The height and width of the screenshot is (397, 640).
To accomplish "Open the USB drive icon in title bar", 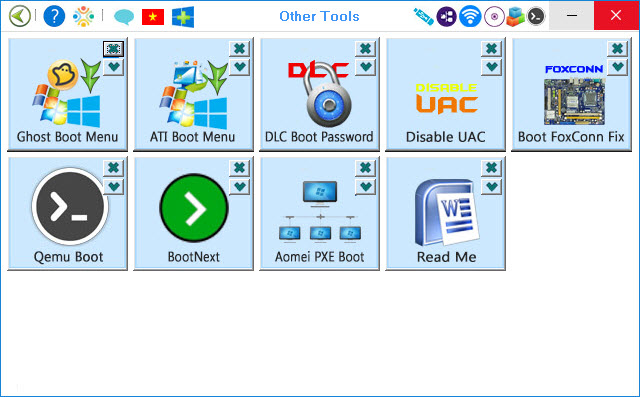I will point(423,16).
